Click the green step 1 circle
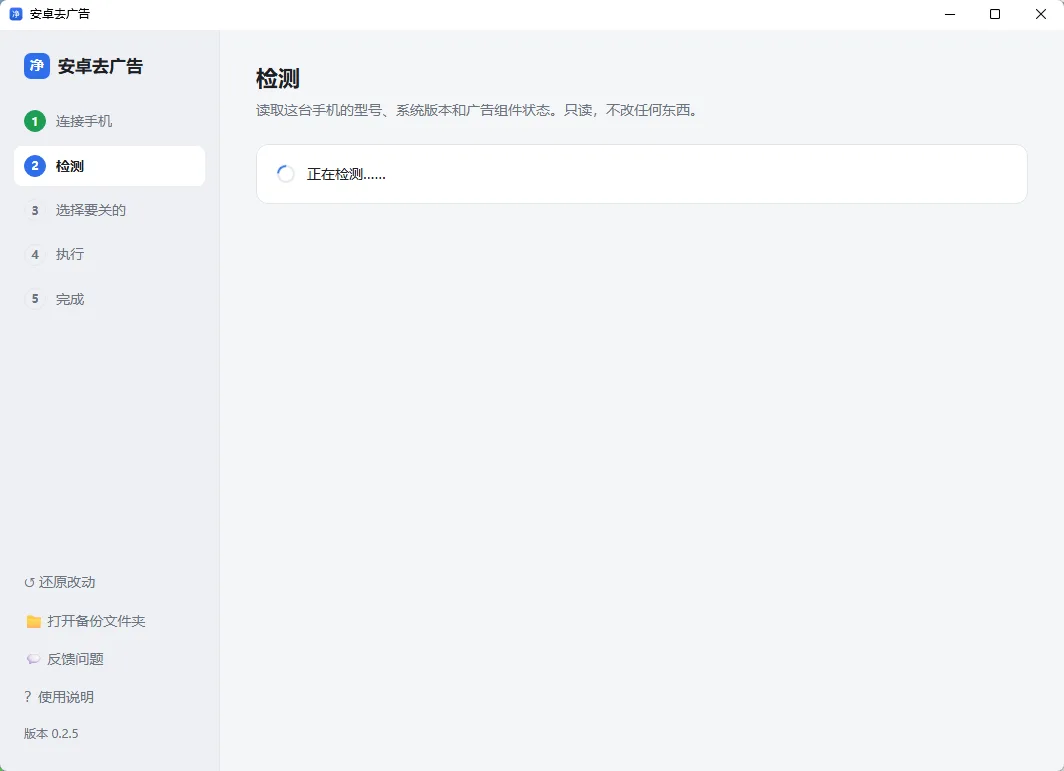1064x771 pixels. click(35, 121)
